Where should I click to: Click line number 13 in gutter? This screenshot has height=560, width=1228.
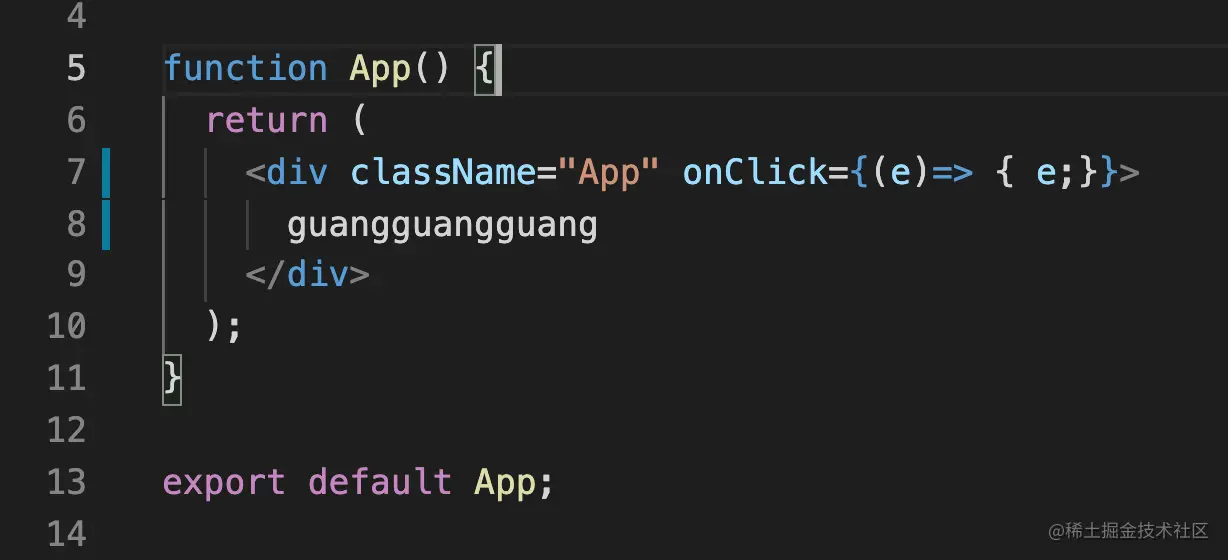[x=66, y=482]
